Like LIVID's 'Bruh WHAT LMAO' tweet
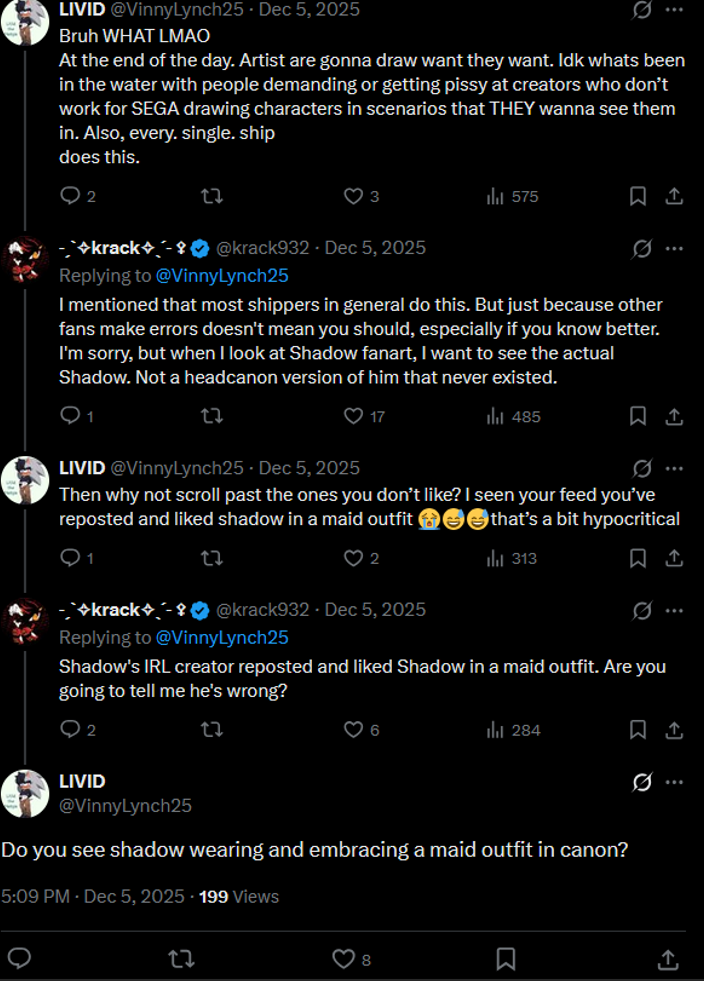 361,196
